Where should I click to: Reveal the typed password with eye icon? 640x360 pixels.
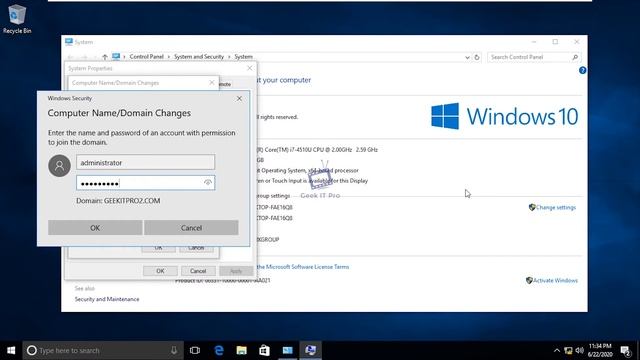(208, 182)
